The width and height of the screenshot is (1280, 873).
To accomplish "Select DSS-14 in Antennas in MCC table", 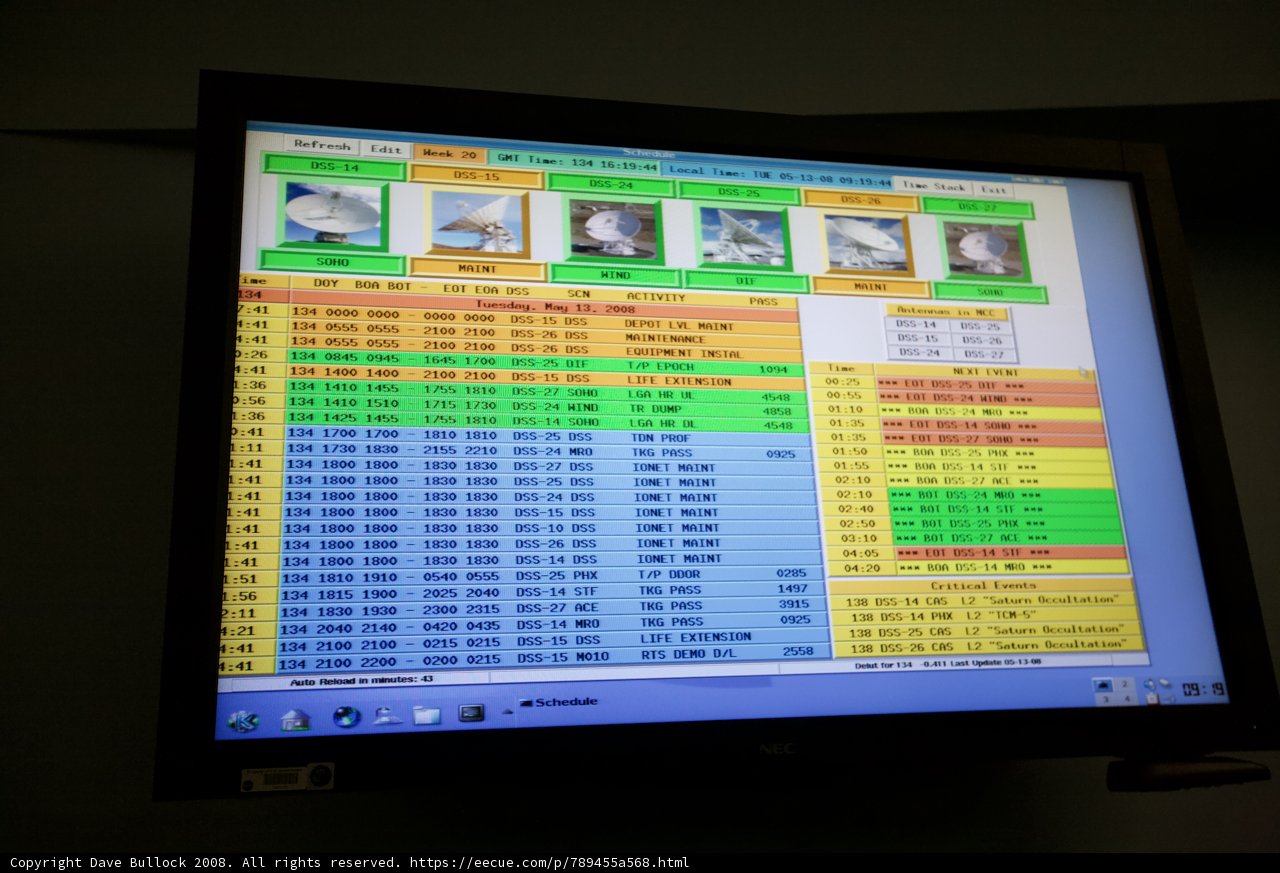I will point(917,324).
